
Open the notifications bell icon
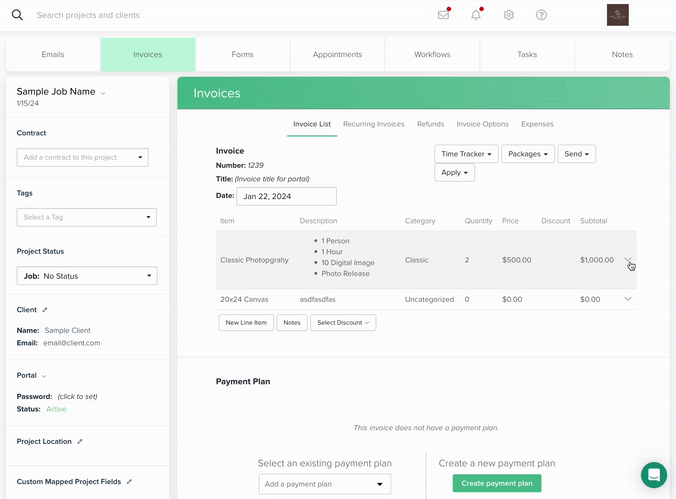[x=476, y=15]
